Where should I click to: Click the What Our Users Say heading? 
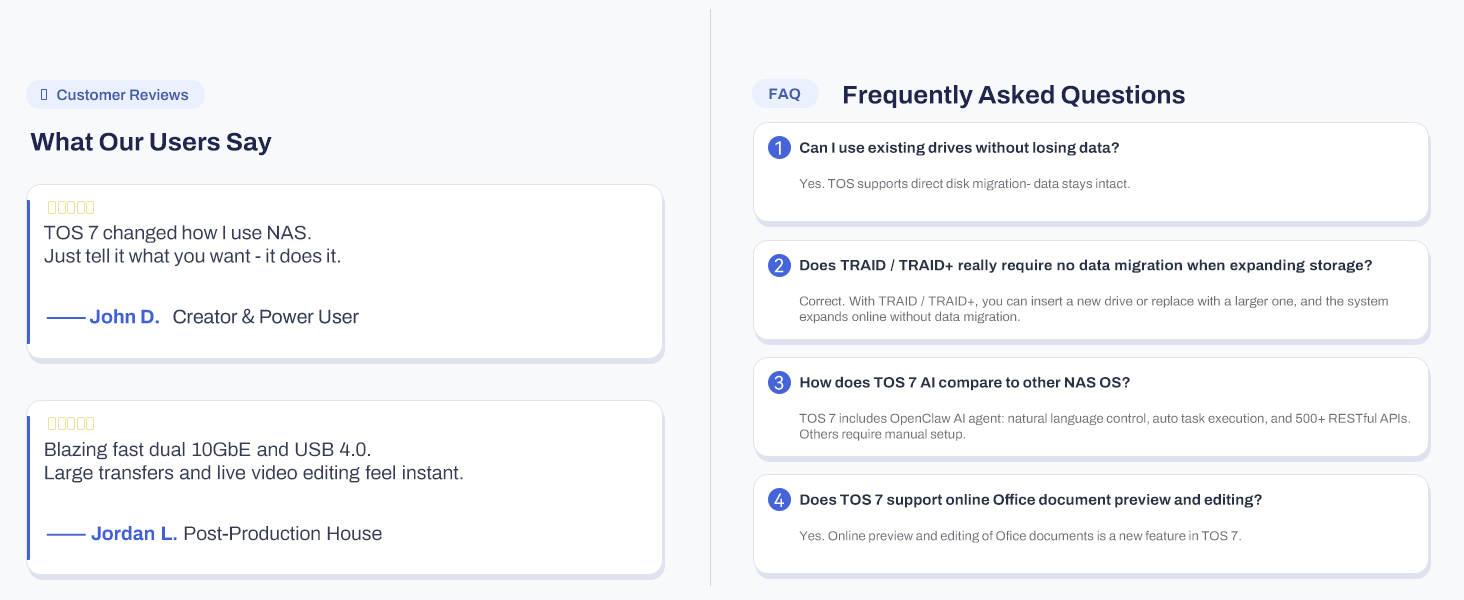click(x=151, y=142)
